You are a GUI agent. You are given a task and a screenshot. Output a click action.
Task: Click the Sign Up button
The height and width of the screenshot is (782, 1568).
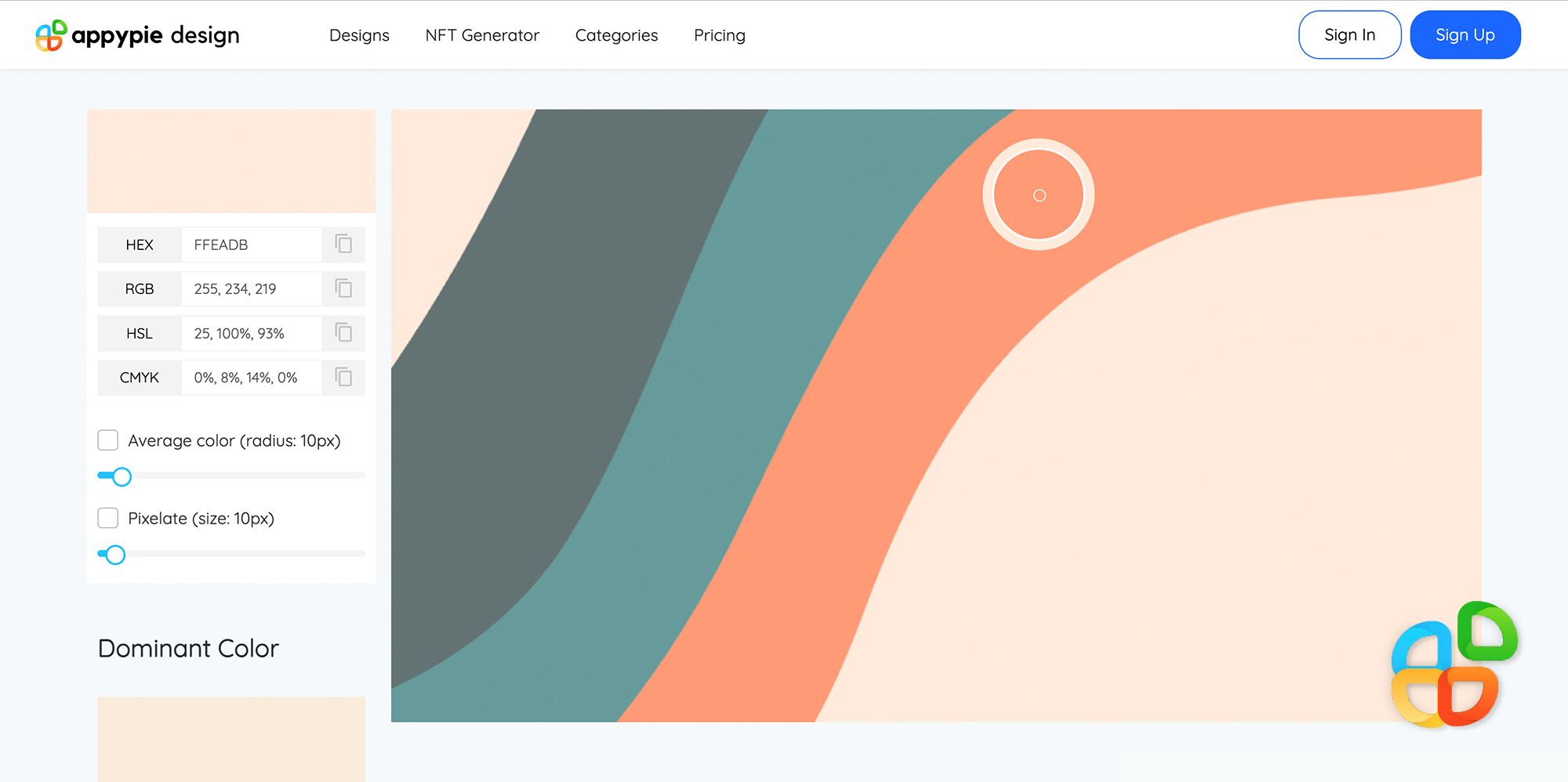point(1465,34)
